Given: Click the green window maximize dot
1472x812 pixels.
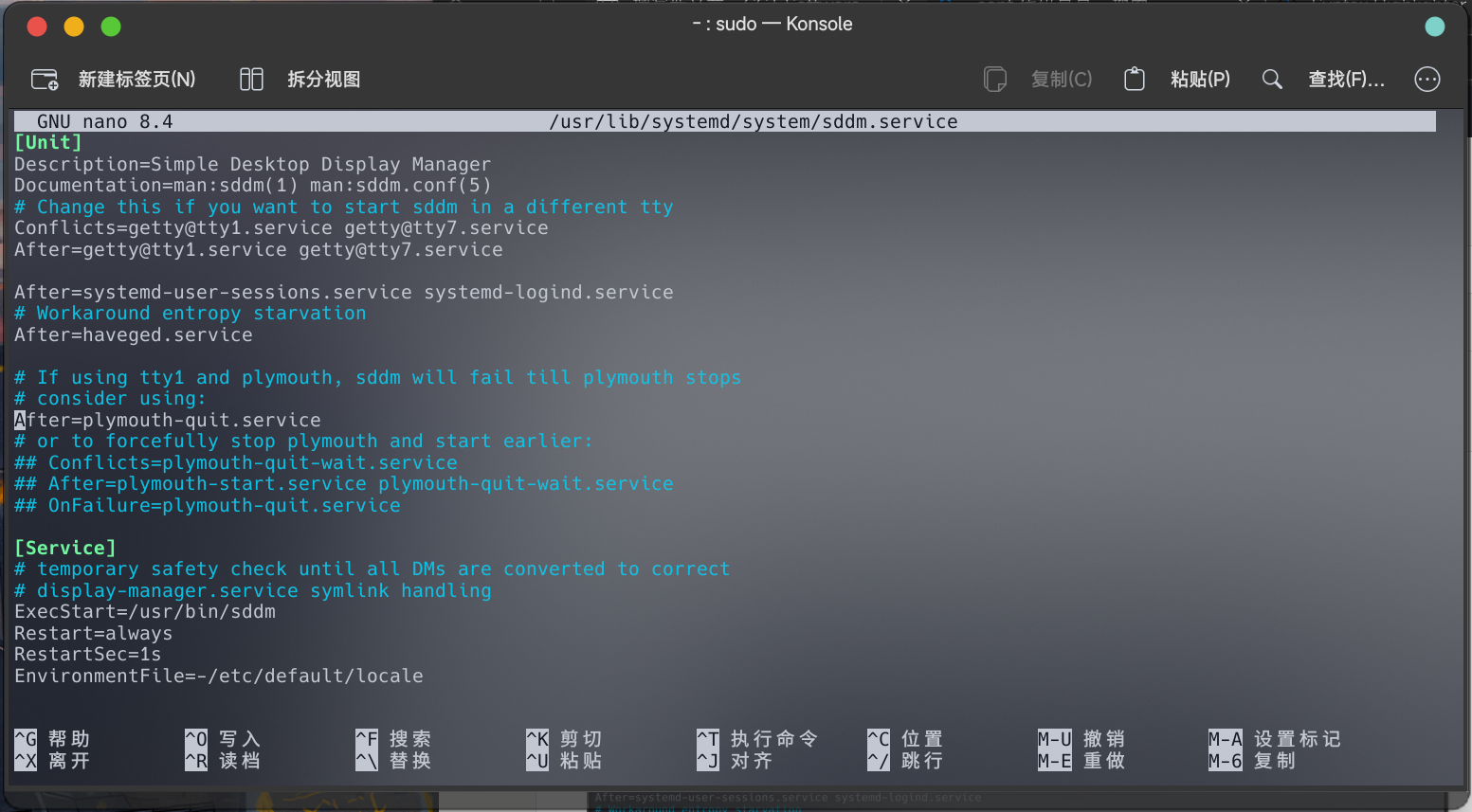Looking at the screenshot, I should [111, 27].
